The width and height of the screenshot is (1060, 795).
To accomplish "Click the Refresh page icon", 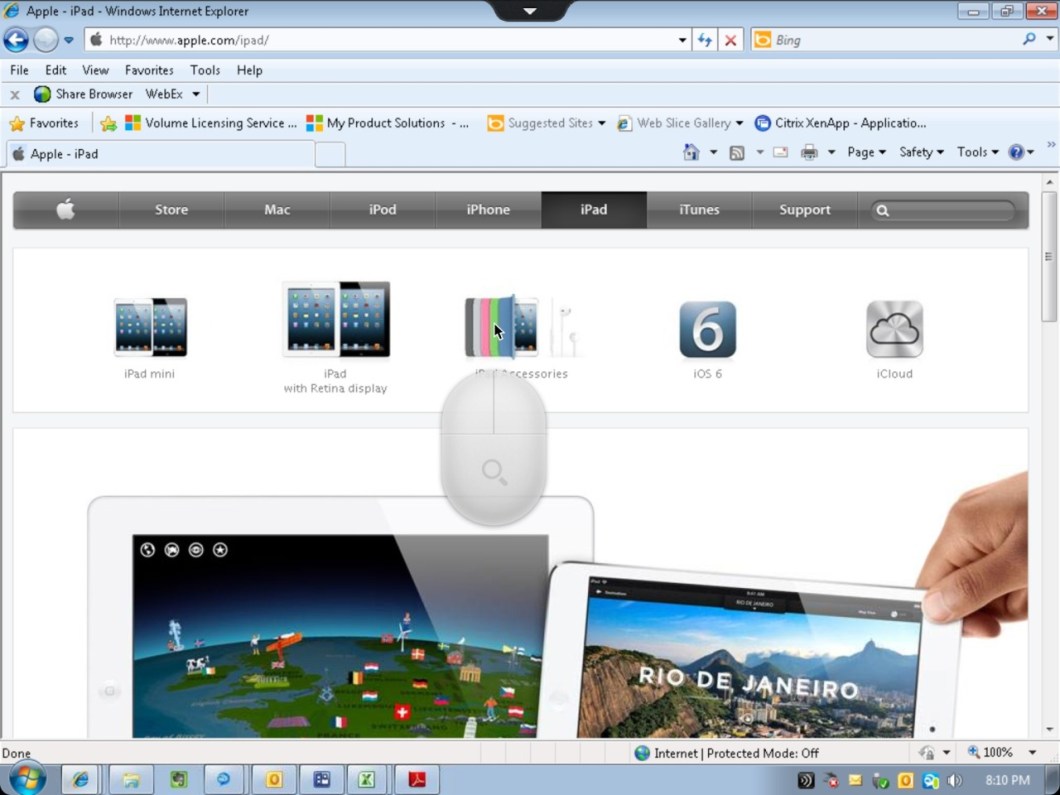I will (x=705, y=40).
